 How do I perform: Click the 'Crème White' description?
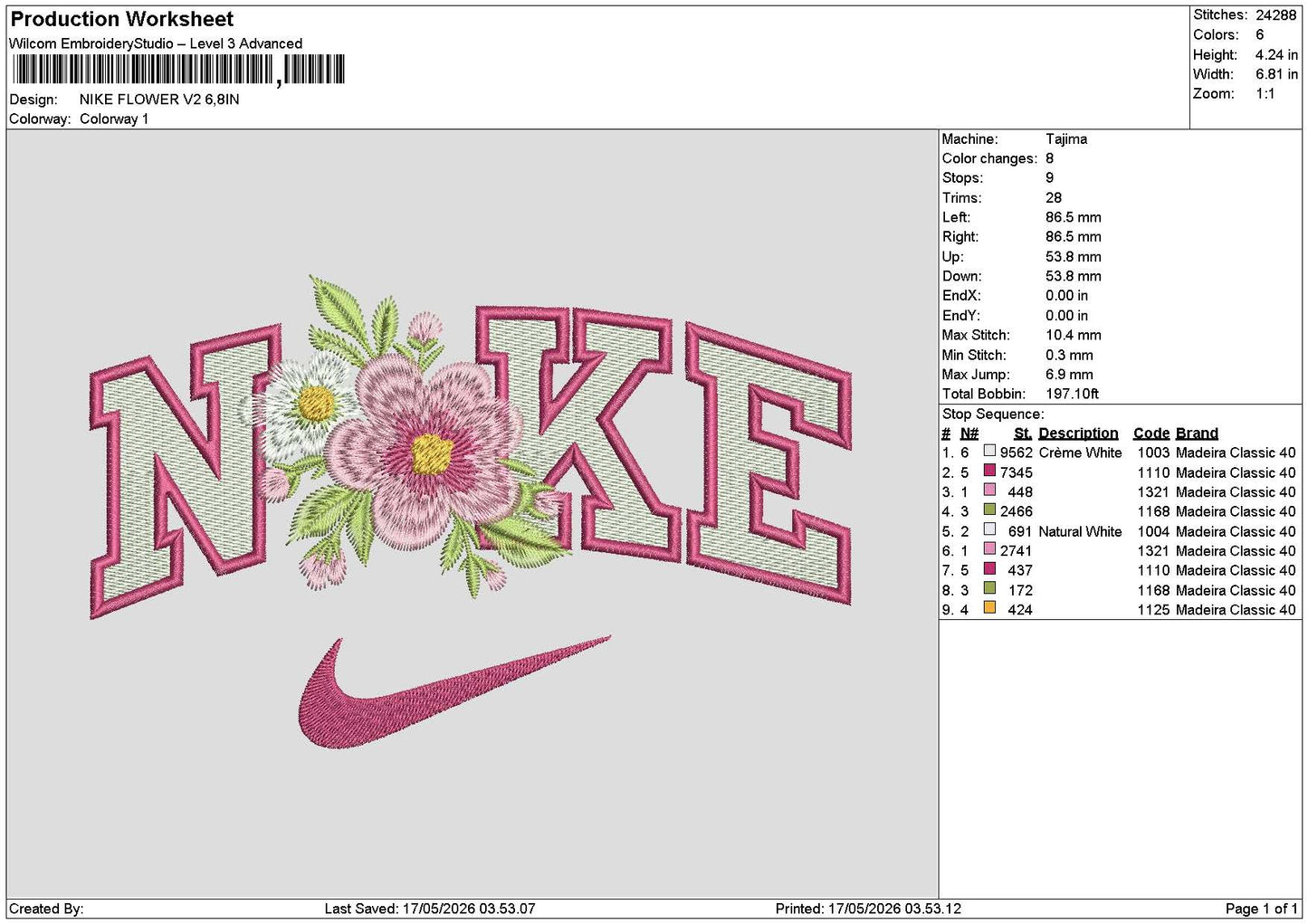(x=1080, y=452)
